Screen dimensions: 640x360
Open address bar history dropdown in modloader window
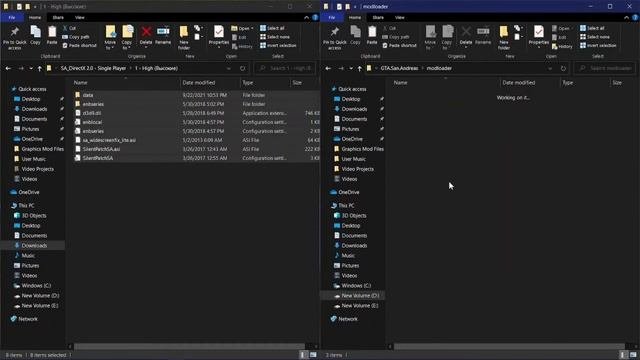point(550,68)
